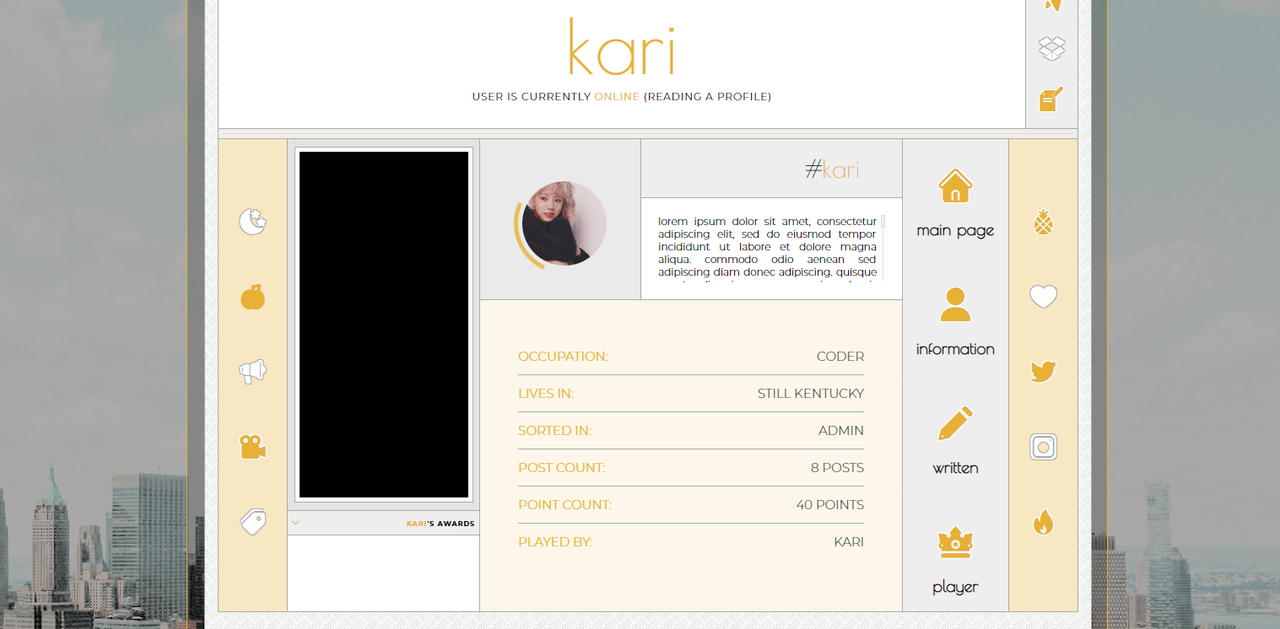Select the written tab
This screenshot has width=1280, height=629.
955,441
